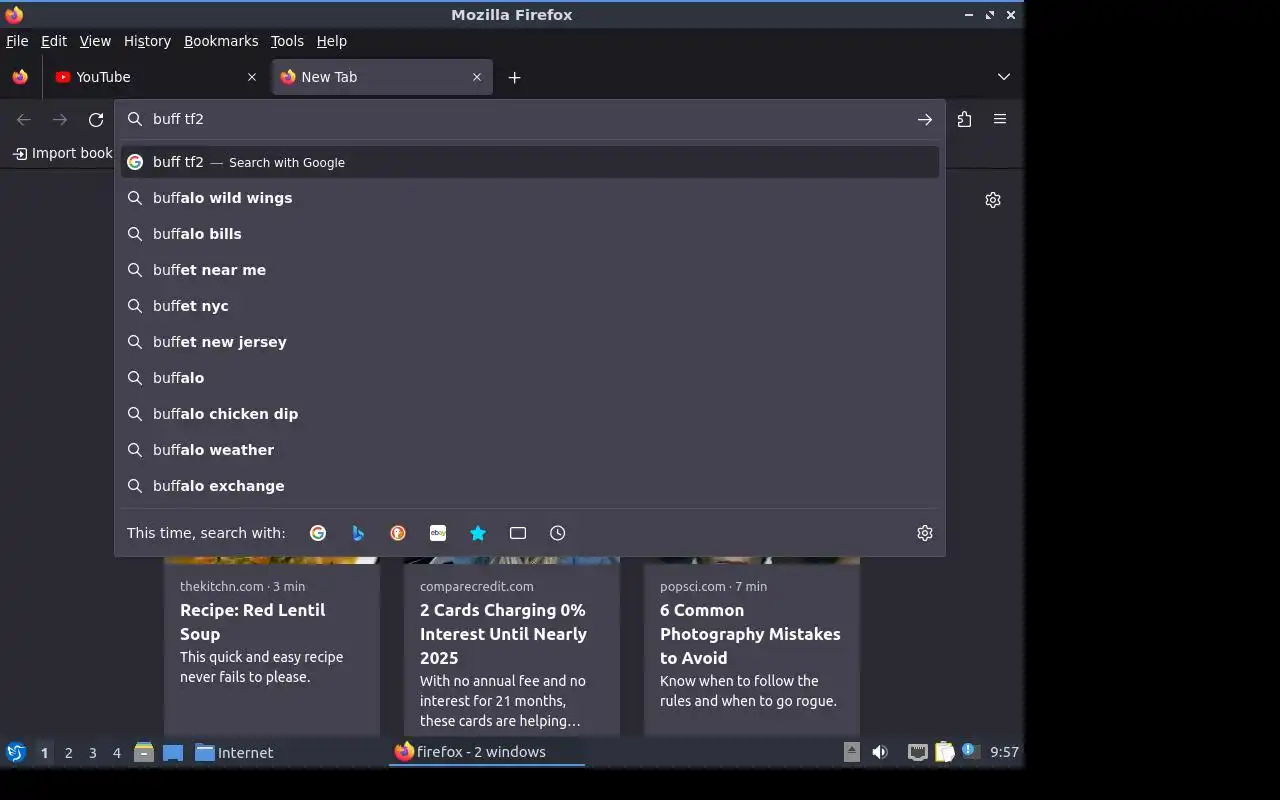Click the show desktop taskbar icon
The height and width of the screenshot is (800, 1280).
(x=173, y=752)
